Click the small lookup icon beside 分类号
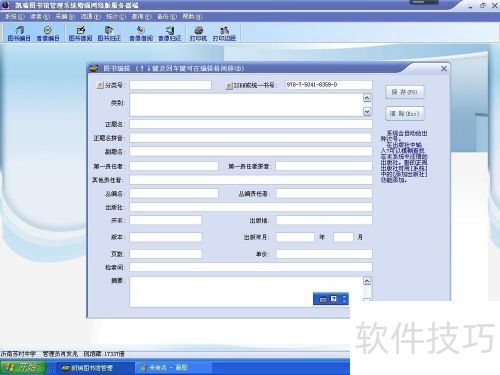Screen dimensions: 500x375 tap(100, 85)
